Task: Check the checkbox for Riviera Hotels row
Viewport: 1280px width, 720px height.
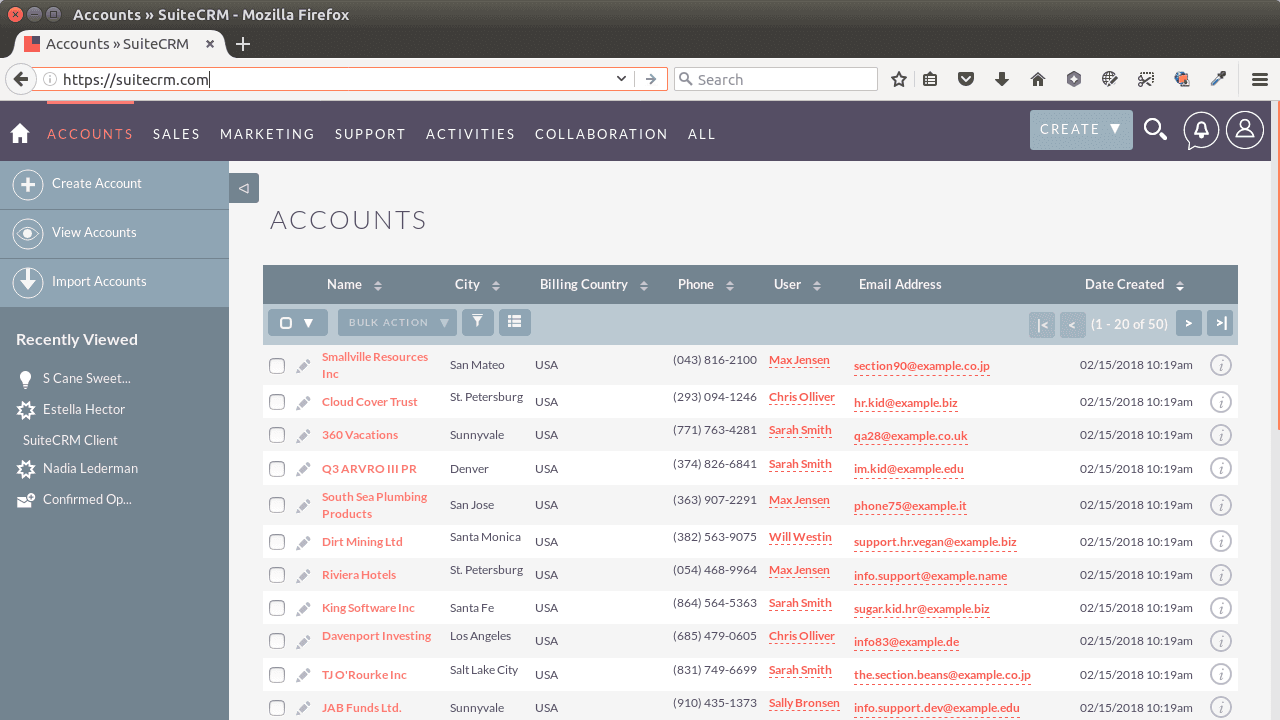Action: (277, 574)
